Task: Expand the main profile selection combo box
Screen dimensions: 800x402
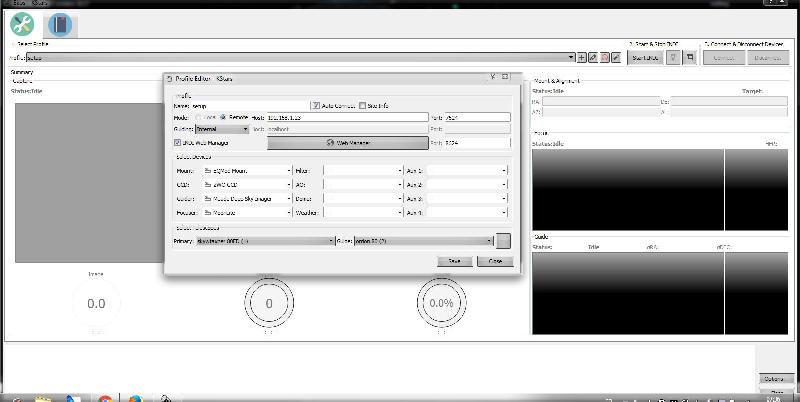Action: tap(301, 58)
